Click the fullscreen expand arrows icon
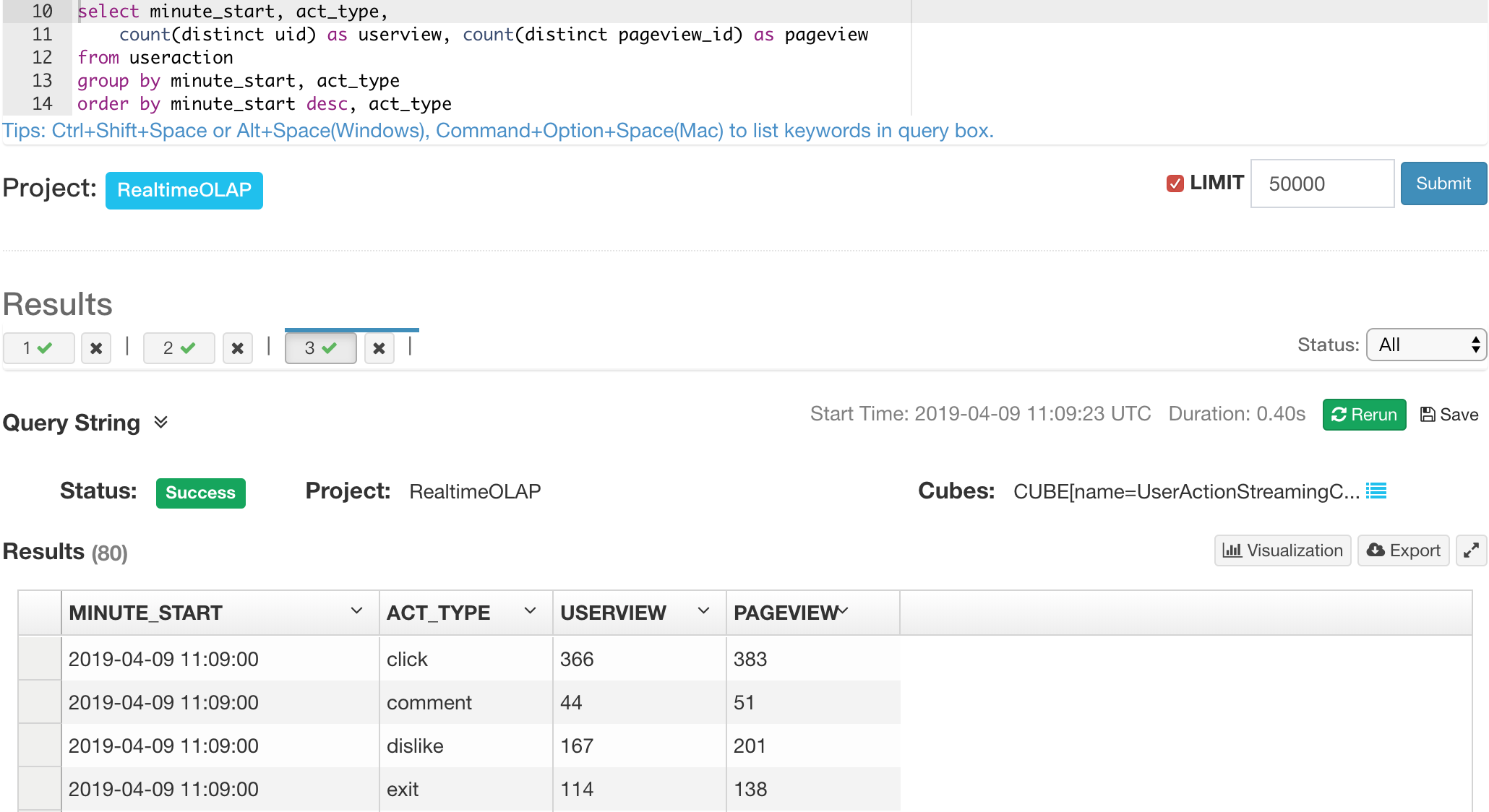The width and height of the screenshot is (1489, 812). coord(1471,551)
